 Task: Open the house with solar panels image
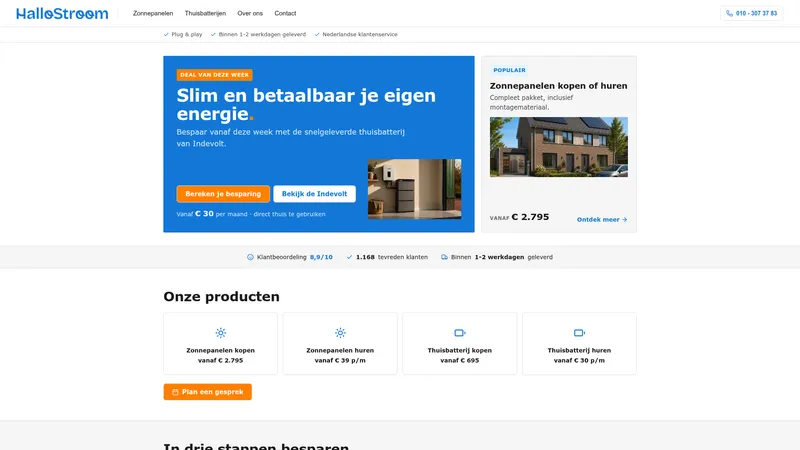pyautogui.click(x=559, y=147)
